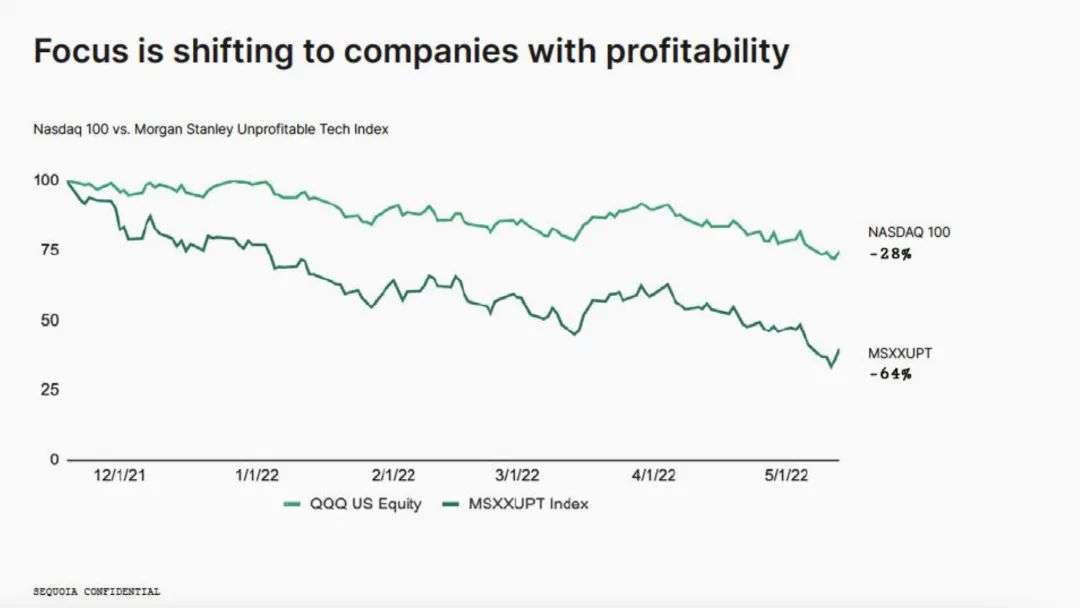Click the 5/1/22 date on x-axis
The height and width of the screenshot is (608, 1080).
point(786,475)
